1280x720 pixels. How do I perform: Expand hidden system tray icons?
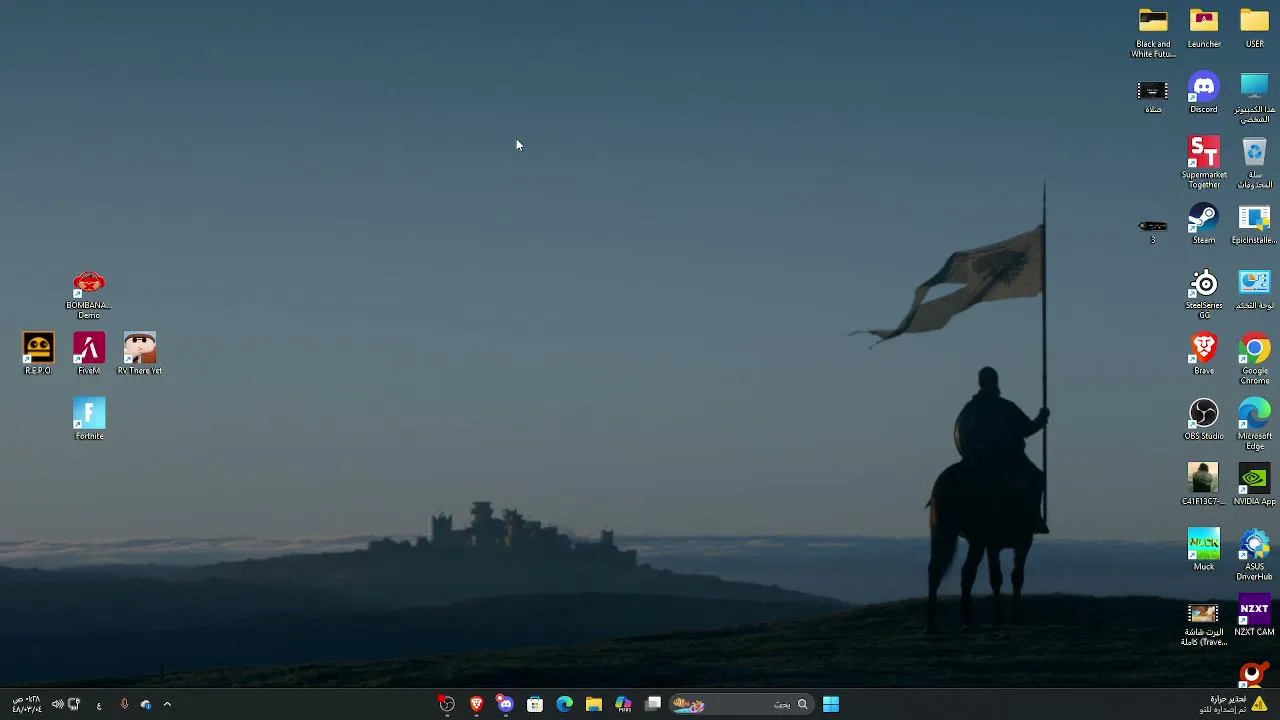click(167, 704)
